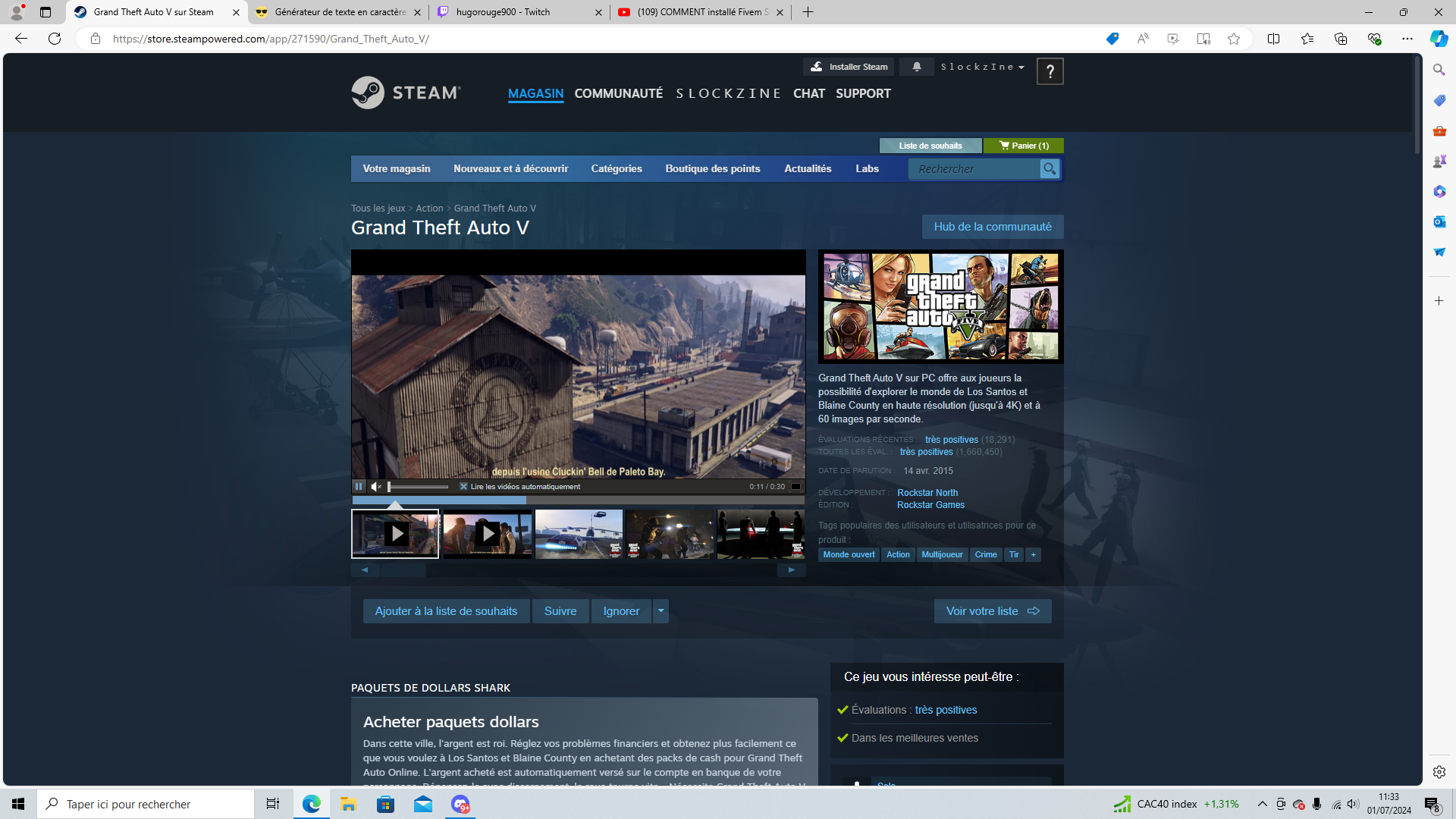
Task: Go back to the previous page
Action: coord(21,39)
